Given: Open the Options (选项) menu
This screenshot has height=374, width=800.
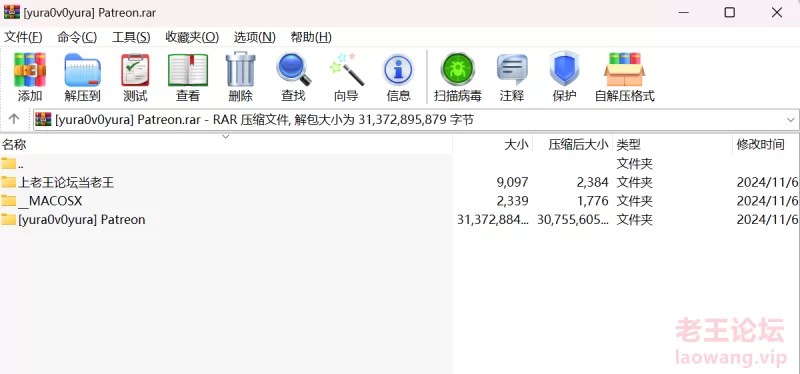Looking at the screenshot, I should (x=255, y=37).
